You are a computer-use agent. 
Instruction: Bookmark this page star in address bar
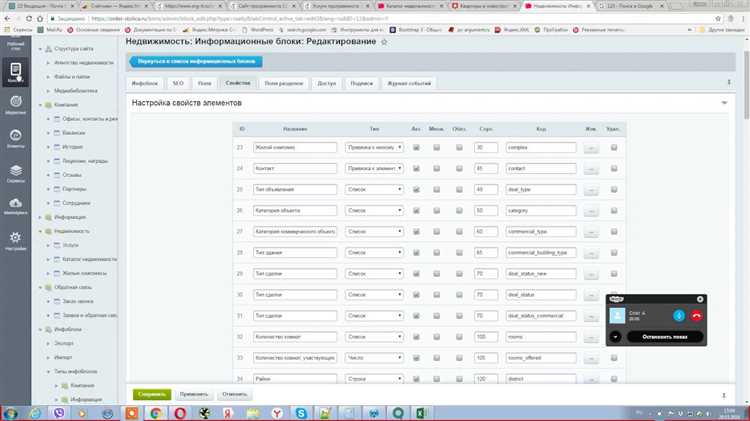(718, 19)
